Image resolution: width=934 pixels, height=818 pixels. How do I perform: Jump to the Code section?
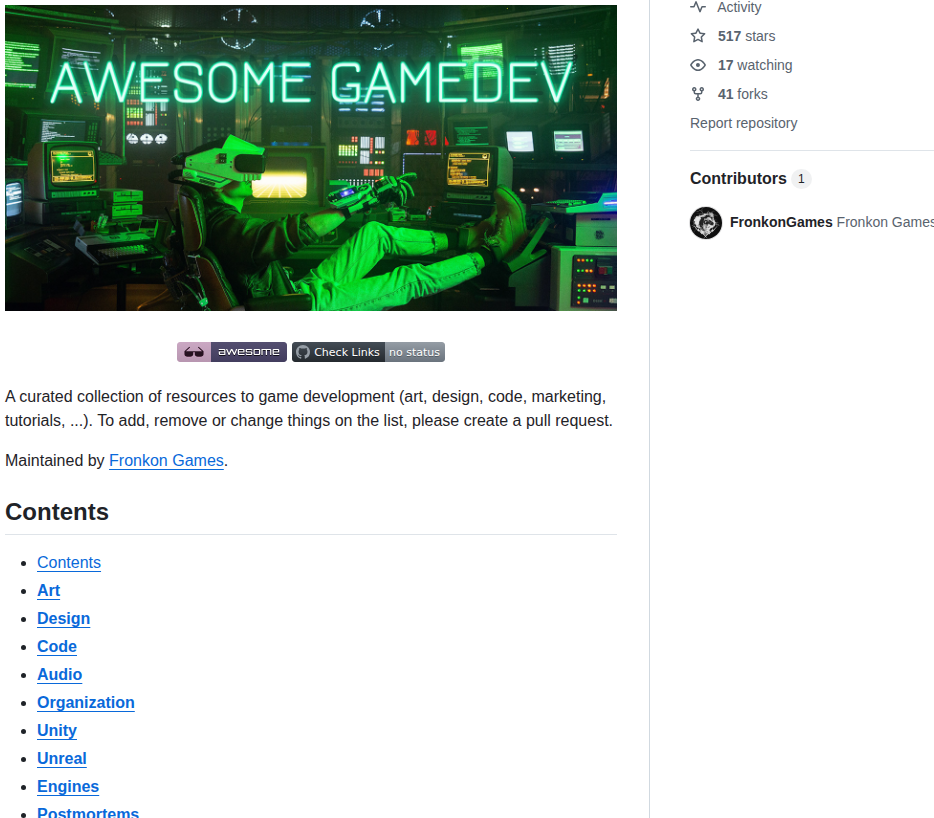point(57,646)
